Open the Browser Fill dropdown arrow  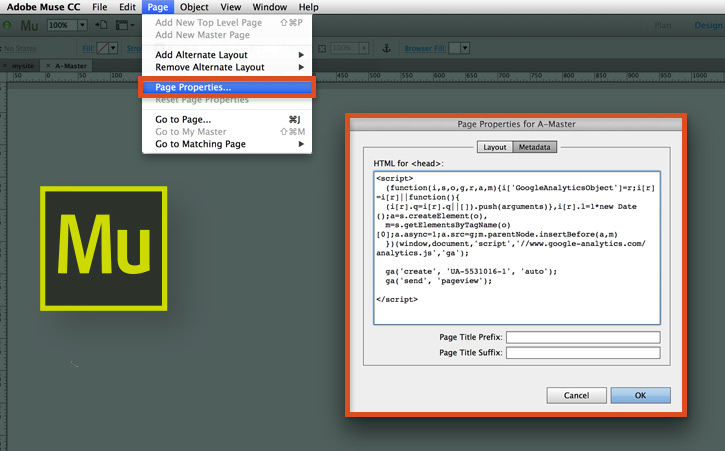pos(465,48)
